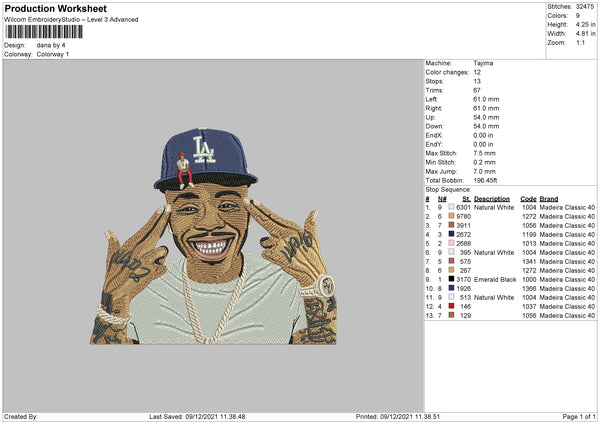Select the orange swatch in stop 2
The image size is (600, 424).
coord(451,216)
